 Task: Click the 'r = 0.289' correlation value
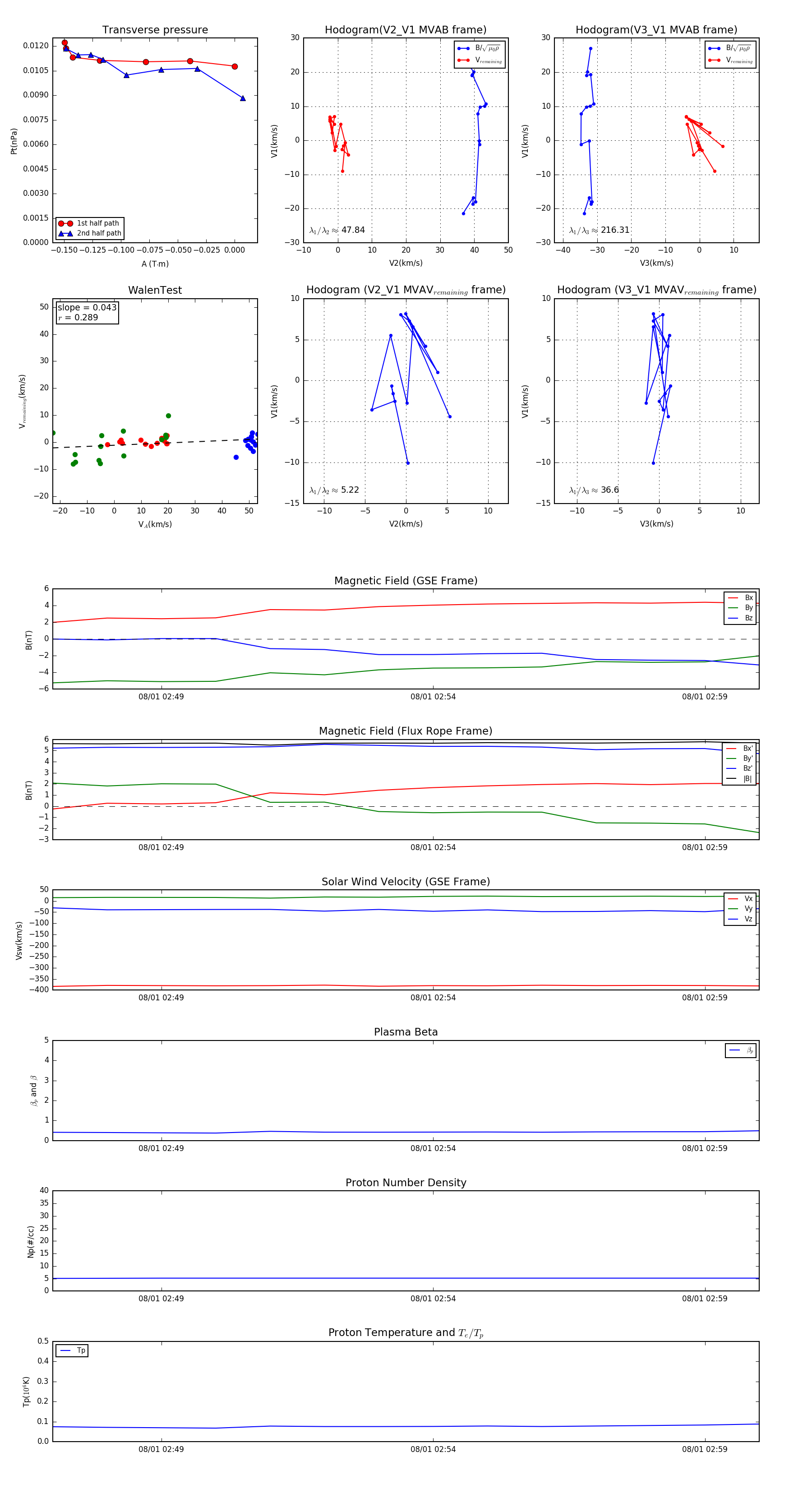(78, 318)
